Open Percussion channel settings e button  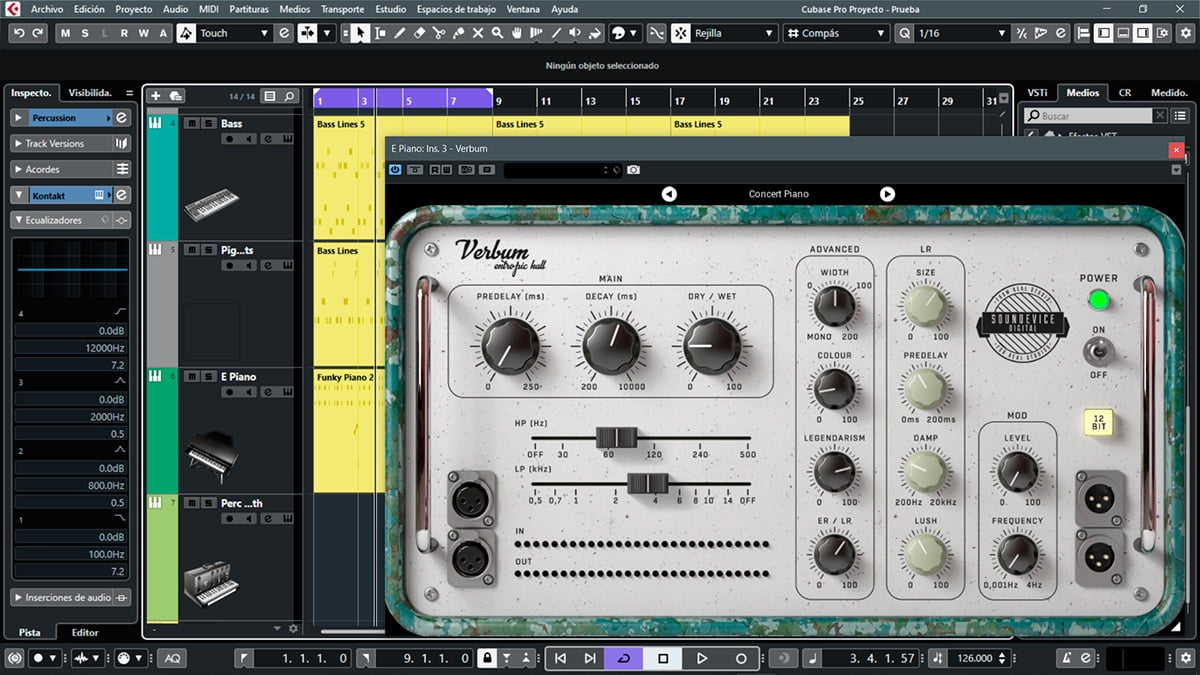tap(122, 117)
